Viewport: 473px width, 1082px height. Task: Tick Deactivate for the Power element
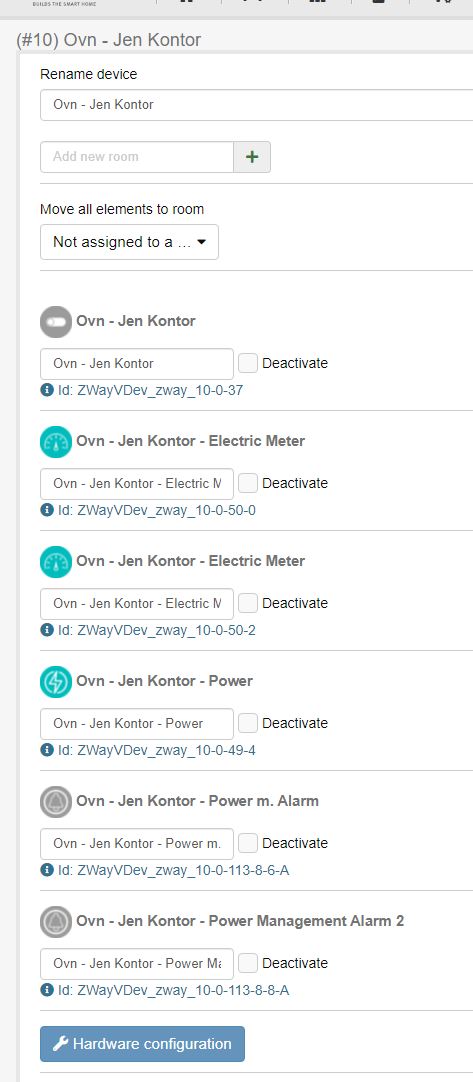(x=248, y=723)
